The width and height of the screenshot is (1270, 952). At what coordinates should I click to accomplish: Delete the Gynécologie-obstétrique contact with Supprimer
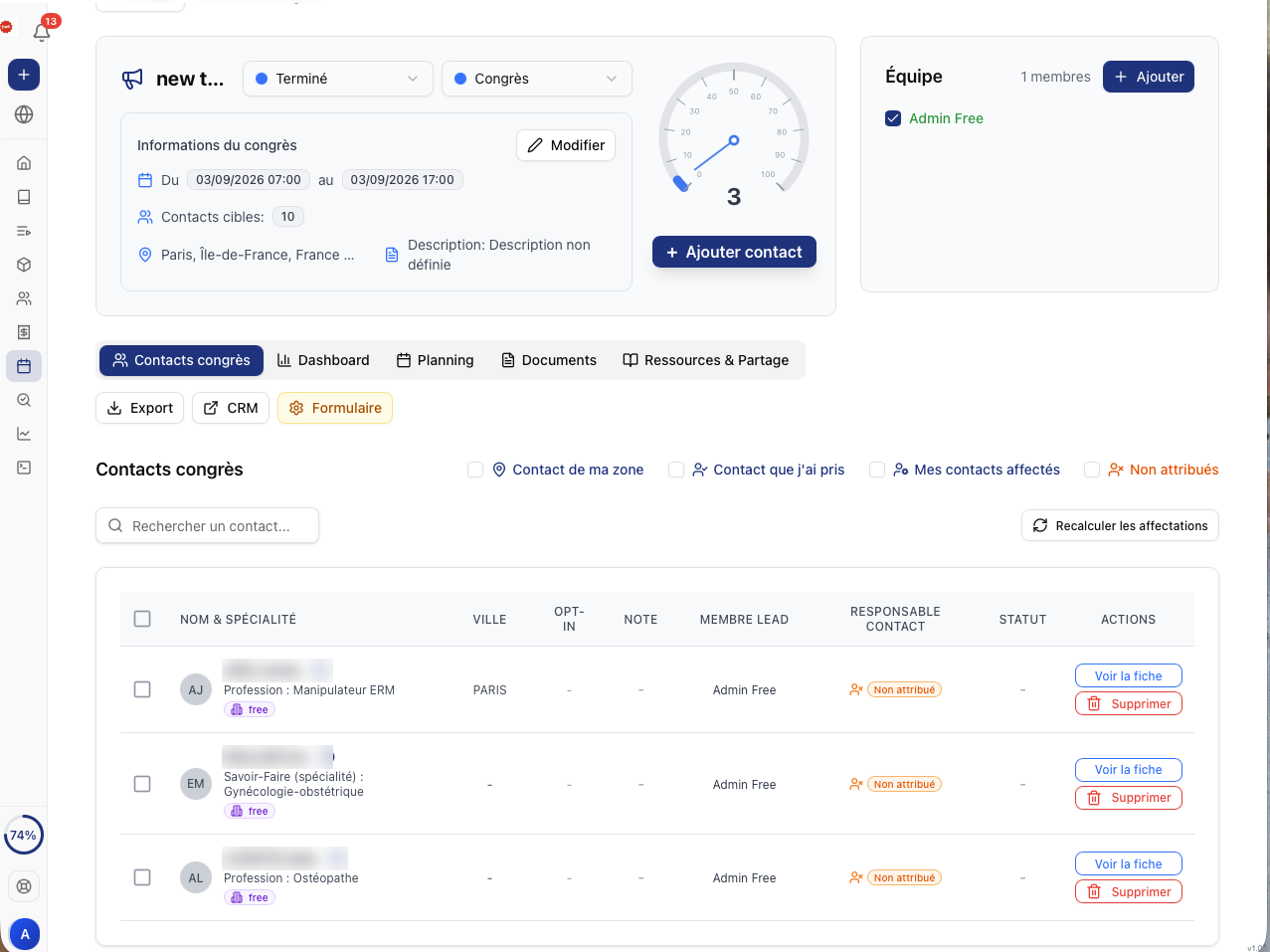[1129, 797]
